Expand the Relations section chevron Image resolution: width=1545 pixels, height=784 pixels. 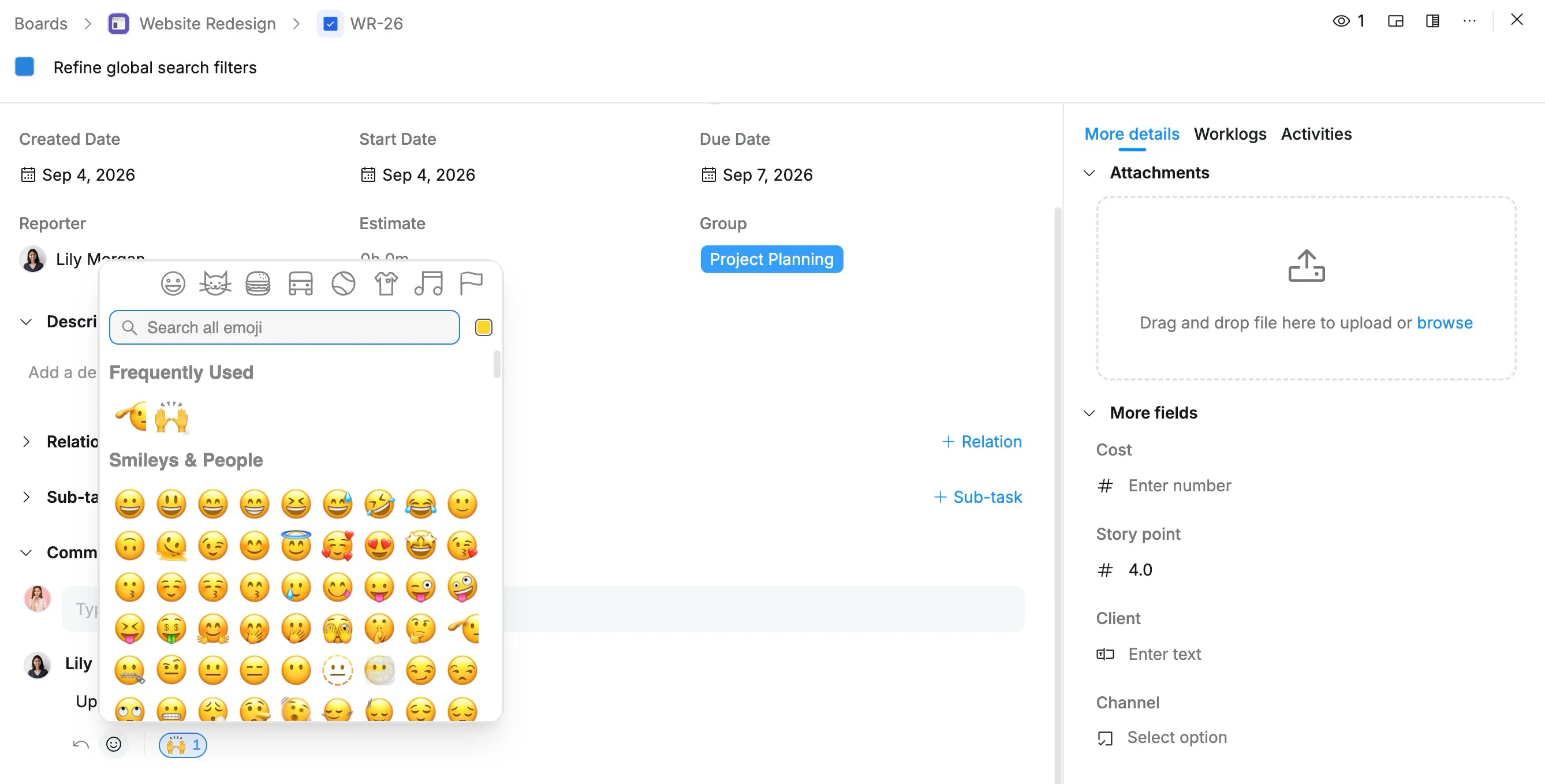26,442
